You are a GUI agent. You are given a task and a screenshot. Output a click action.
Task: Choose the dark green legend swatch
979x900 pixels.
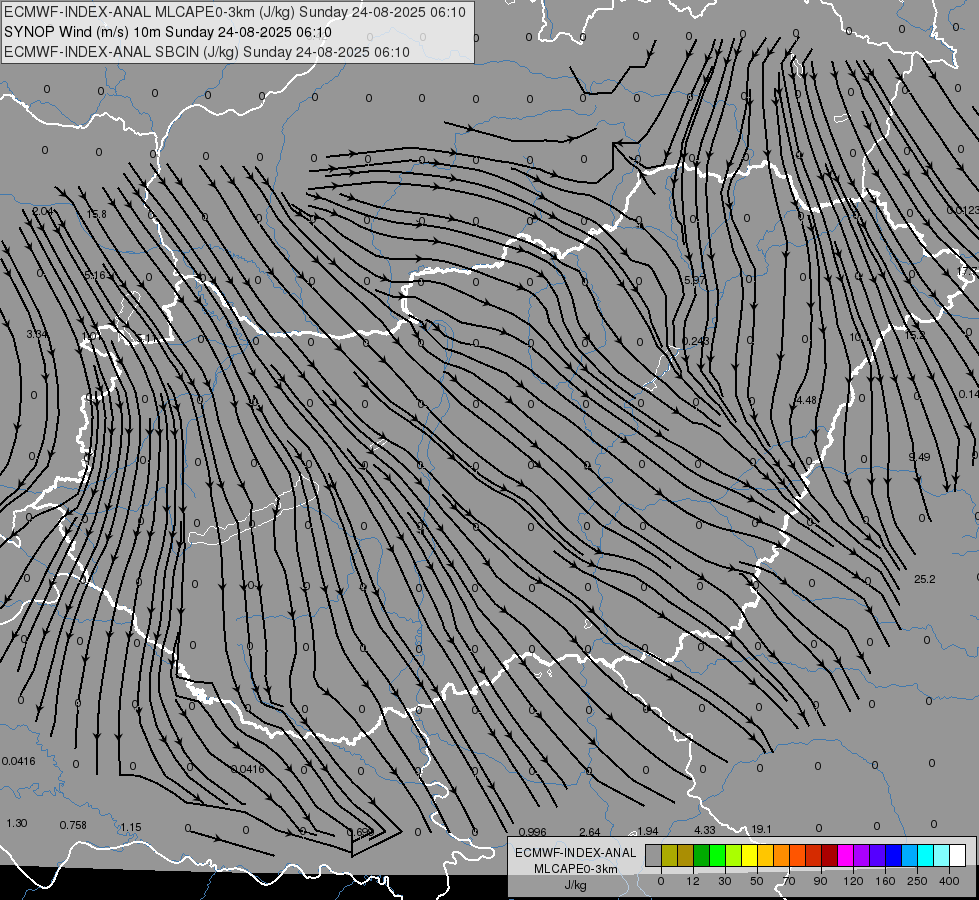pos(702,855)
